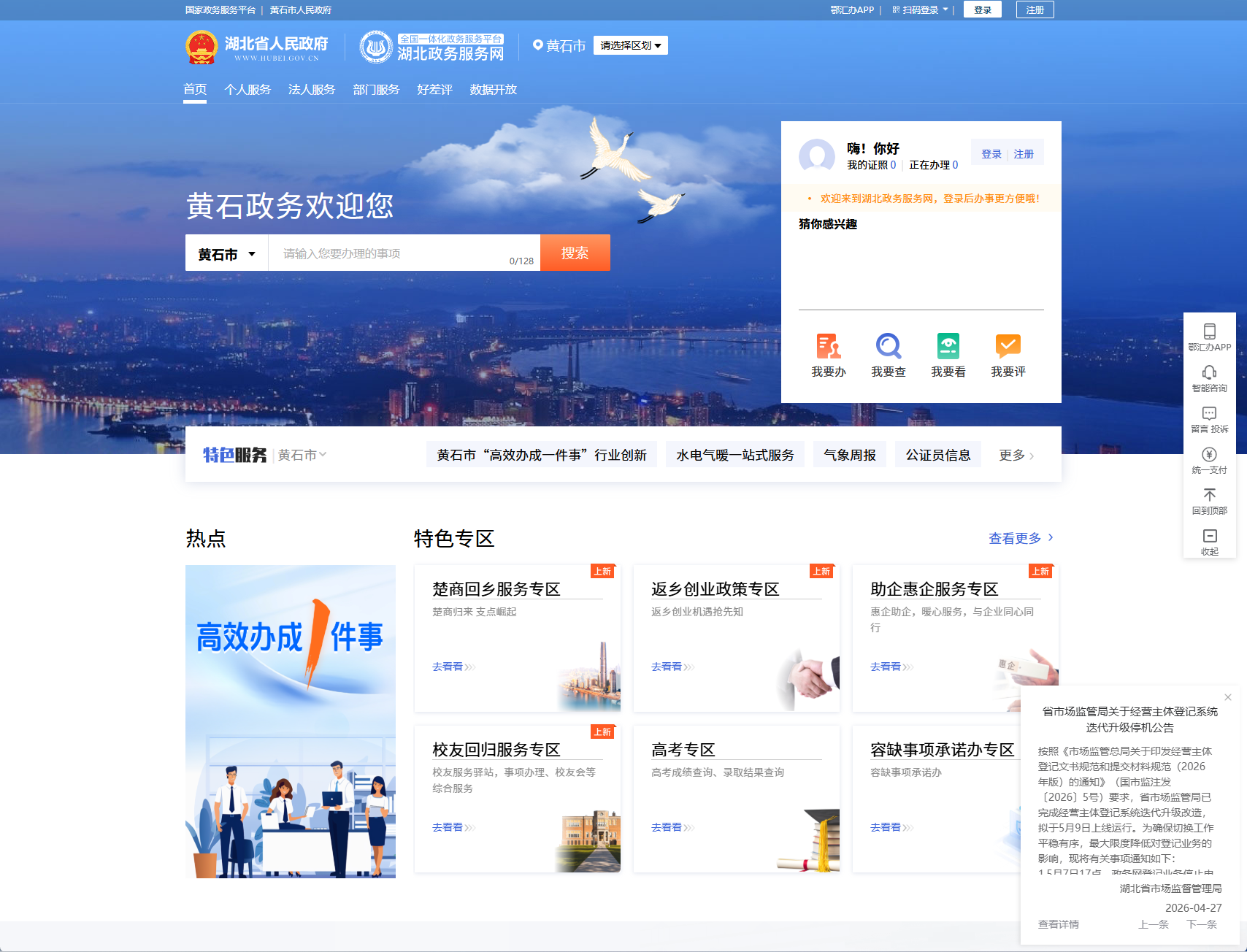1247x952 pixels.
Task: Open the 个人服务 tab
Action: click(x=248, y=89)
